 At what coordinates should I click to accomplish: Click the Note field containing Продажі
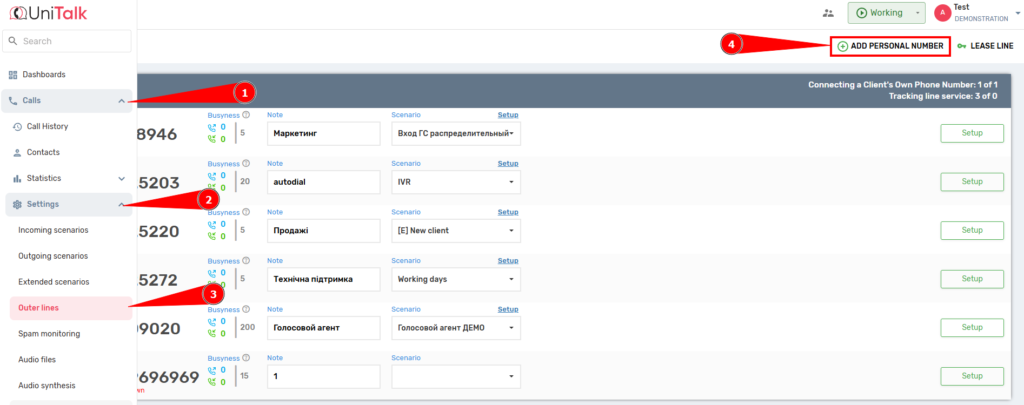[x=324, y=230]
